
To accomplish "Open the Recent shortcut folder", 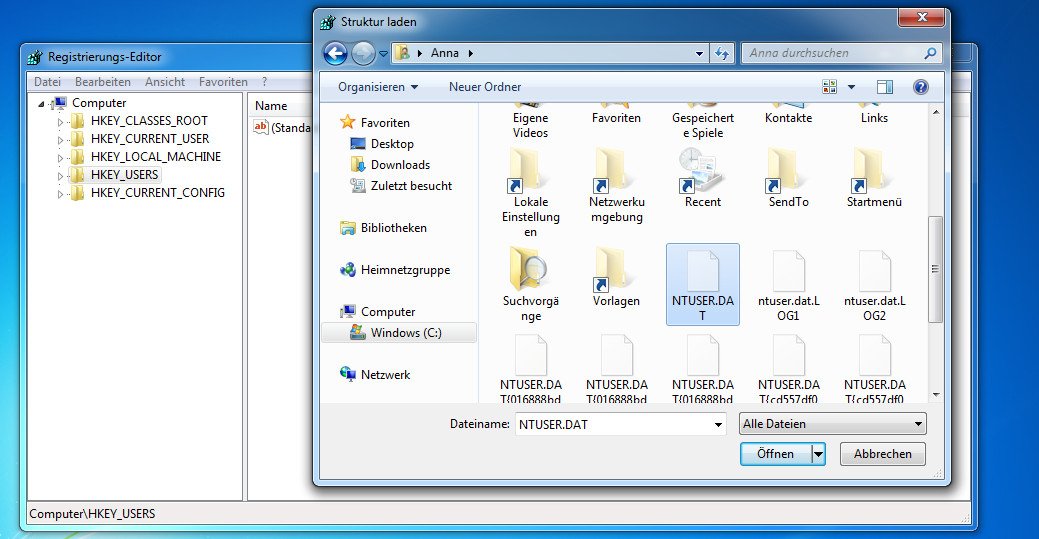I will tap(702, 172).
